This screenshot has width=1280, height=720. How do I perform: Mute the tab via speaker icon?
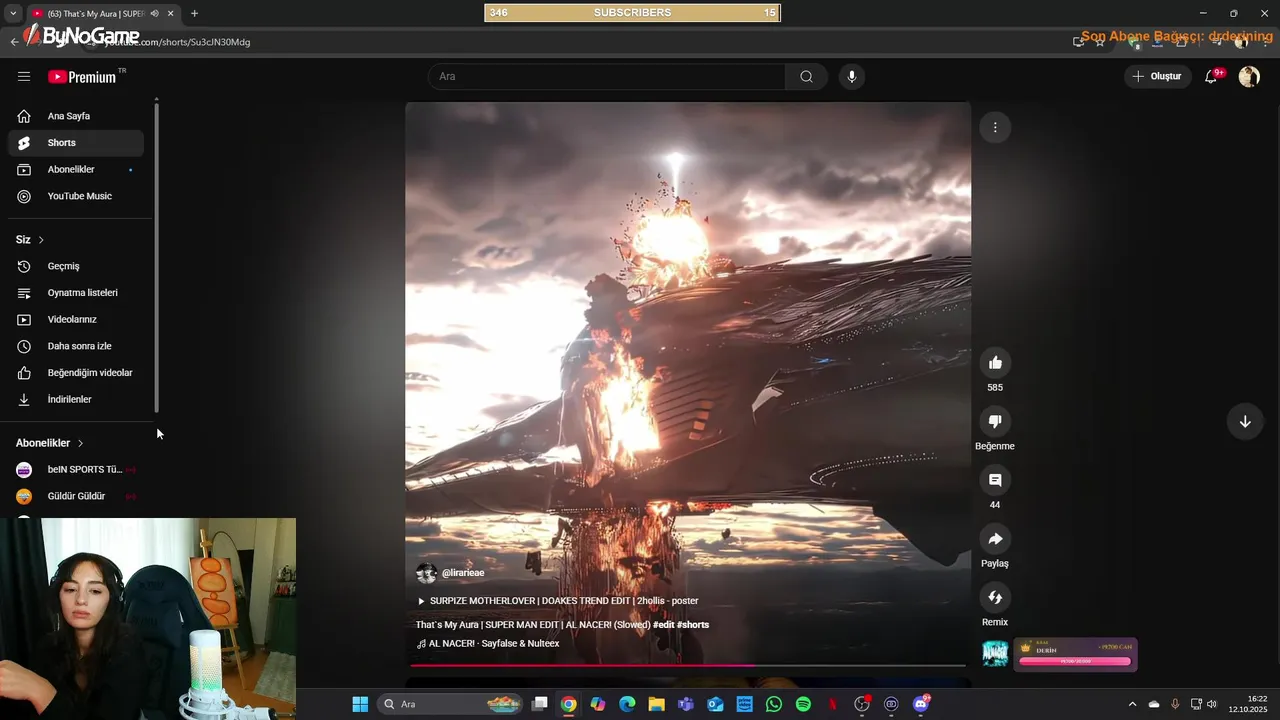point(154,14)
